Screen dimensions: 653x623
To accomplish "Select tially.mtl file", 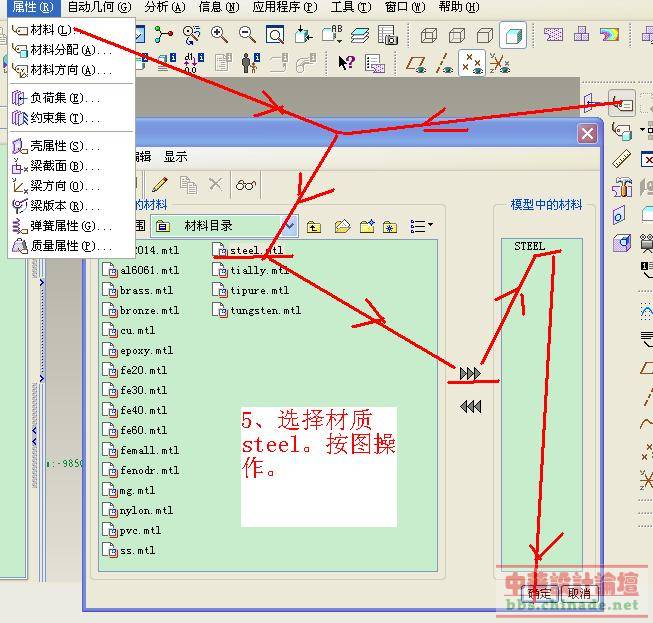I will click(251, 270).
